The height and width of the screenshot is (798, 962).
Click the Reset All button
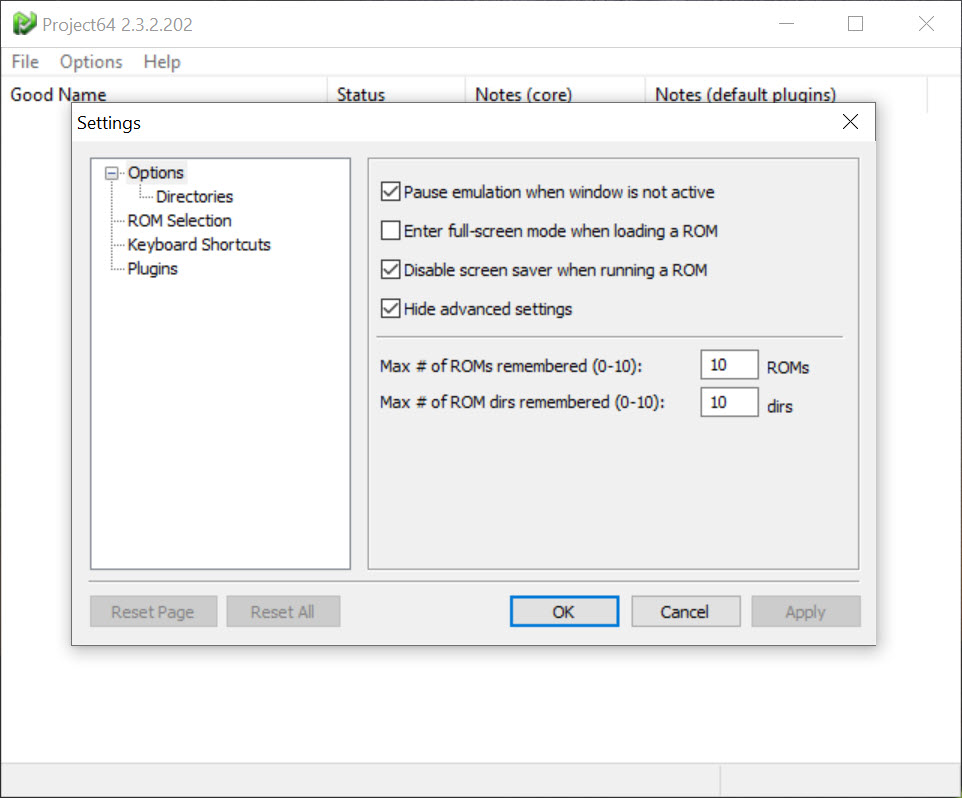(283, 612)
